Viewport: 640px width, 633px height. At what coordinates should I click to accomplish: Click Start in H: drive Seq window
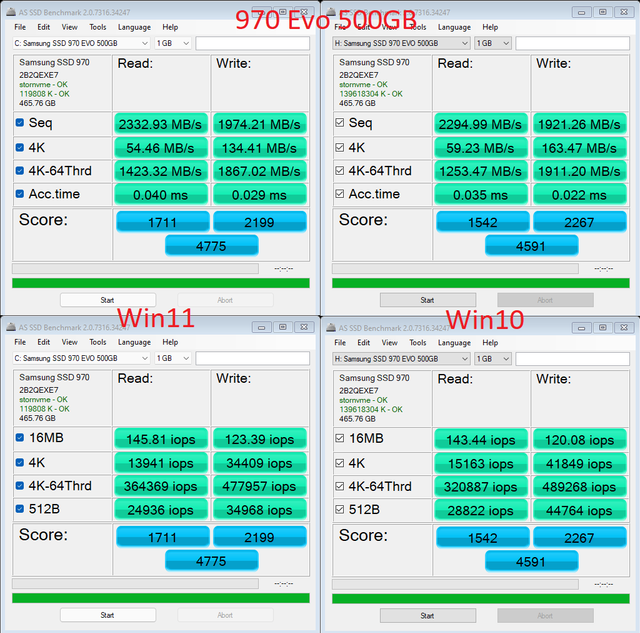click(428, 300)
